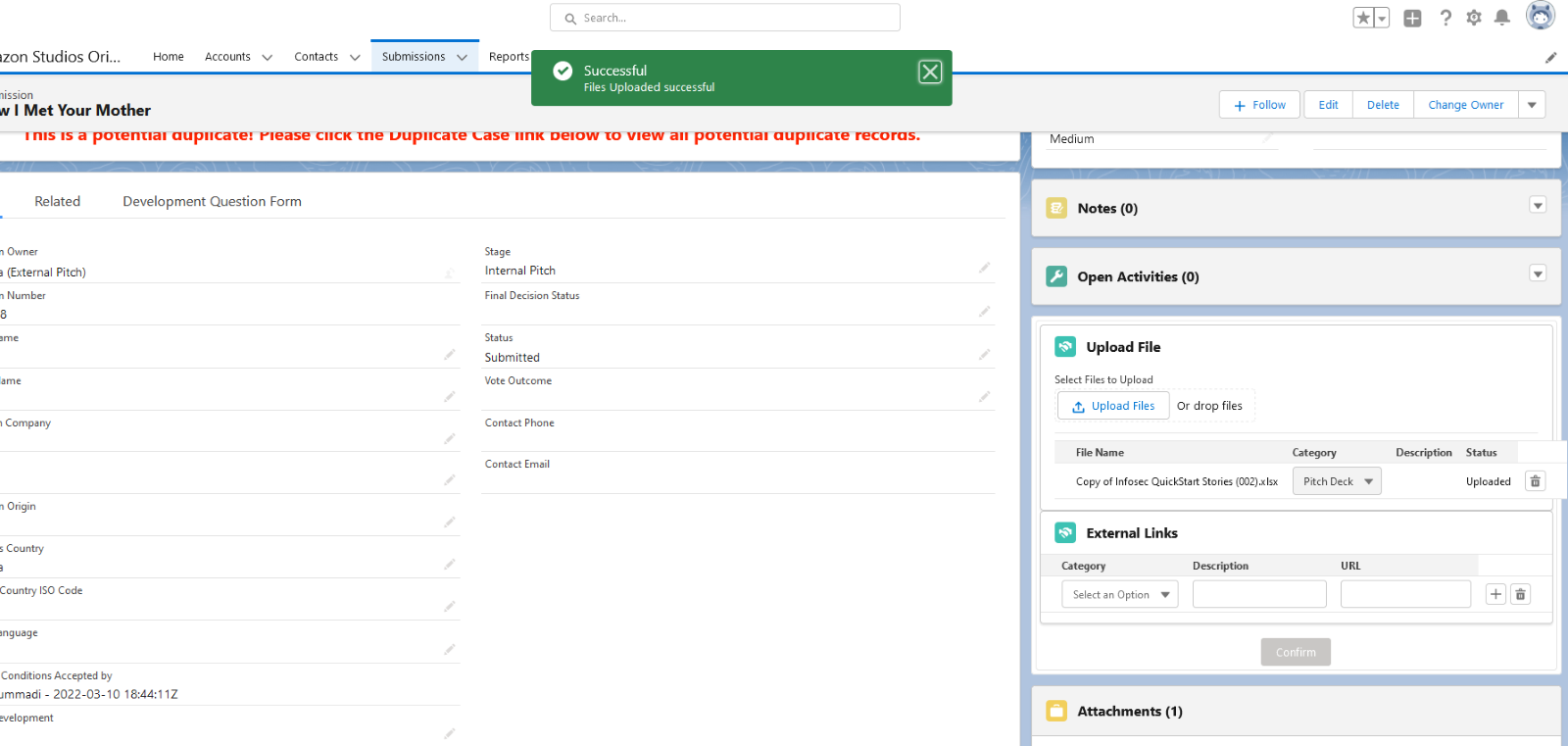The width and height of the screenshot is (1568, 746).
Task: Open the Development Question Form tab
Action: 212,201
